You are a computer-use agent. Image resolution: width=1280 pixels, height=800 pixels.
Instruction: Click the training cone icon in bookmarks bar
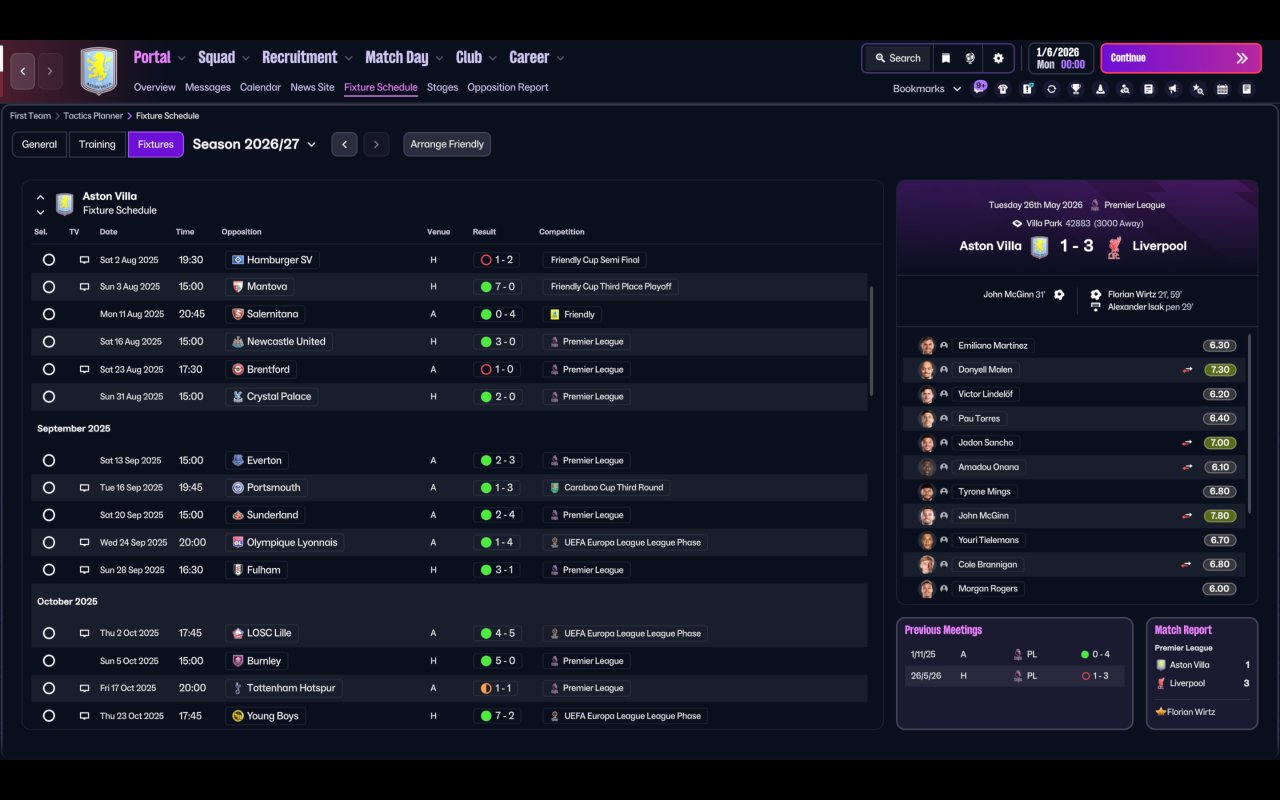pyautogui.click(x=1100, y=89)
